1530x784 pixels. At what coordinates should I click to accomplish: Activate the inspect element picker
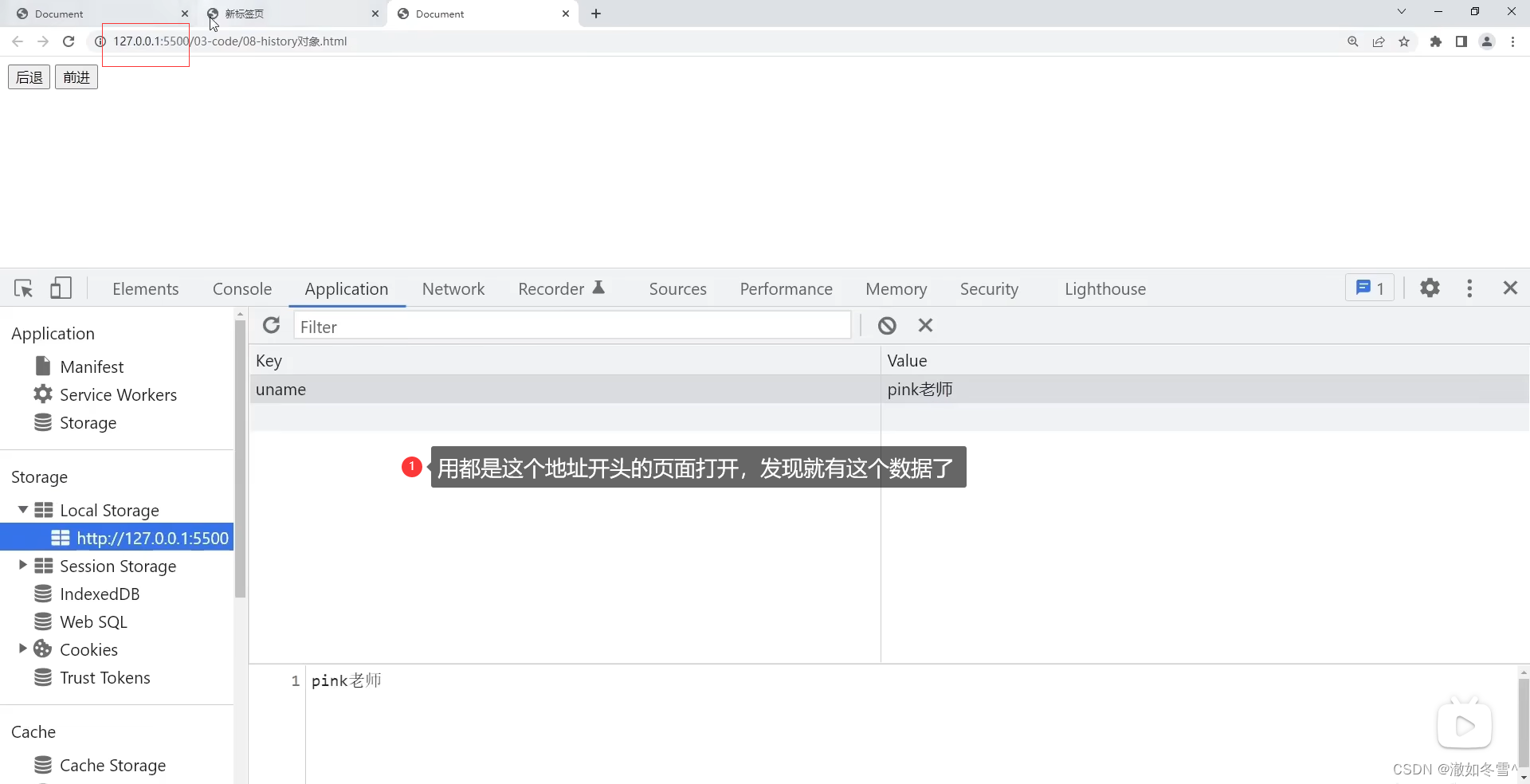(x=24, y=288)
